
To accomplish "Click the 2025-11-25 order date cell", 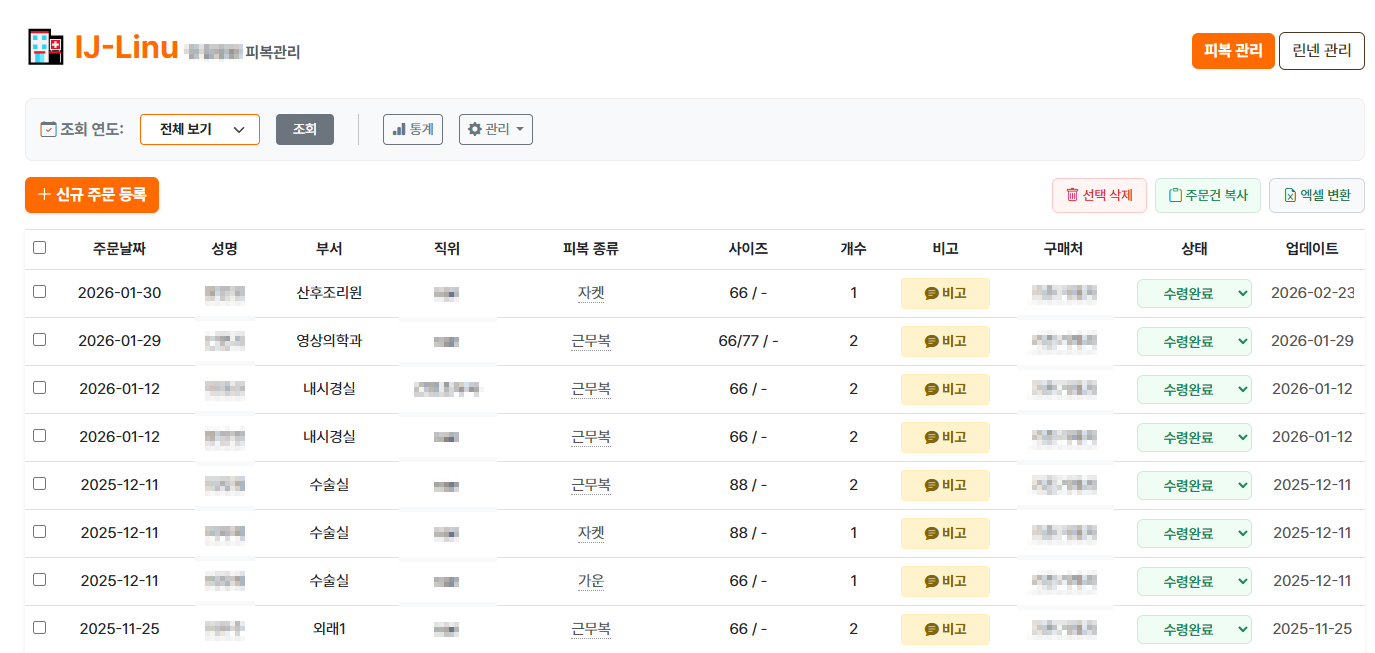I will tap(119, 629).
